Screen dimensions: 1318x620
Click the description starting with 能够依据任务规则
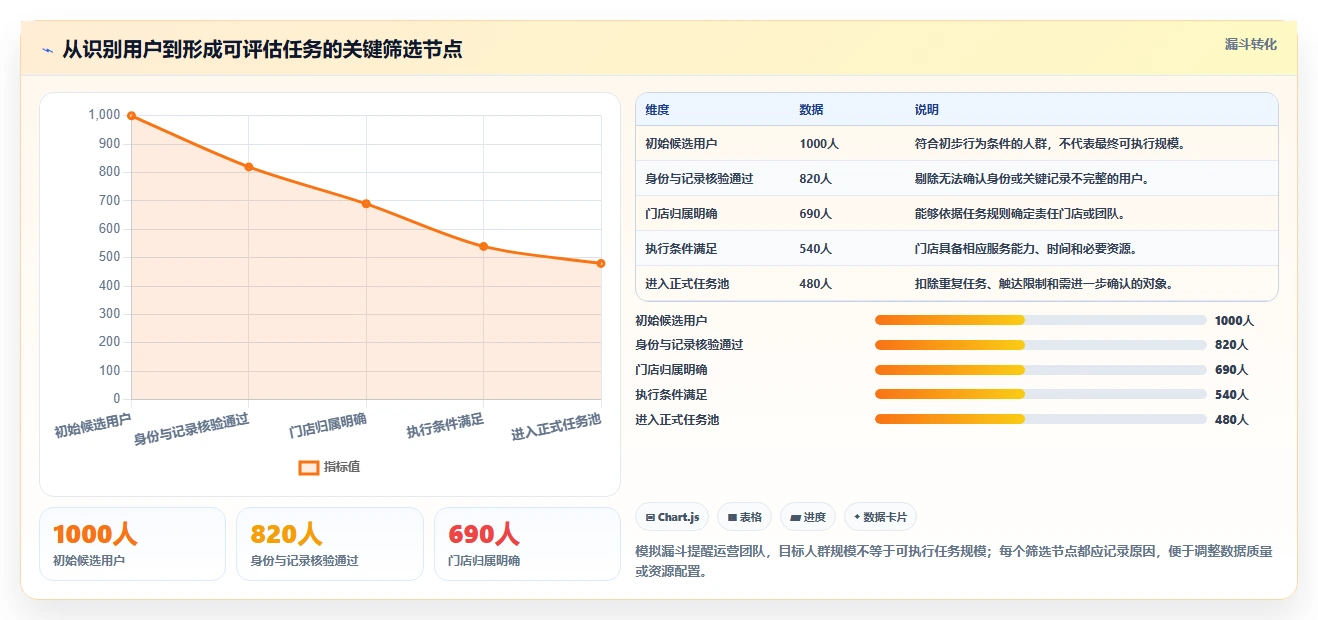1019,214
